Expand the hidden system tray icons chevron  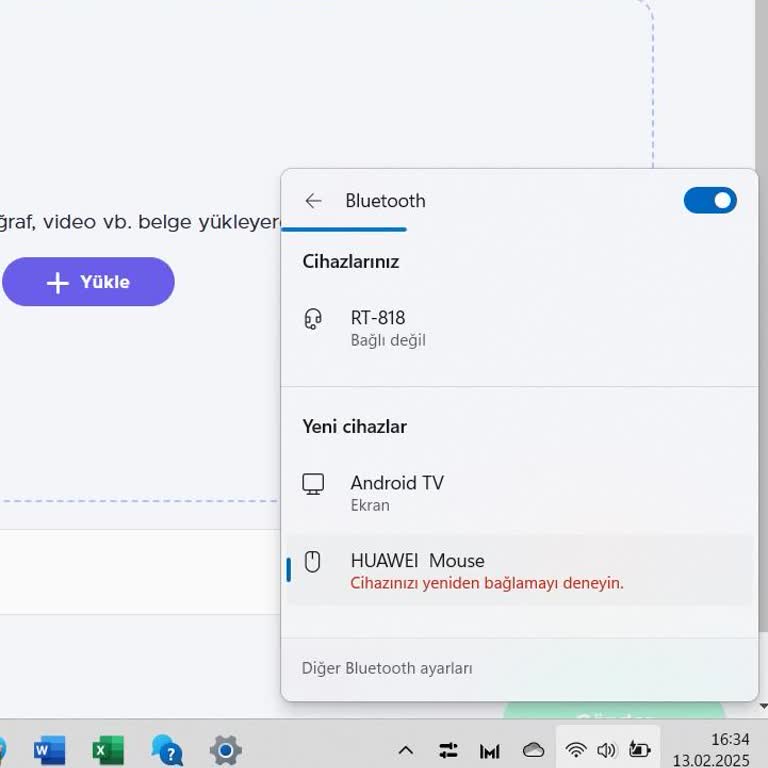click(406, 750)
